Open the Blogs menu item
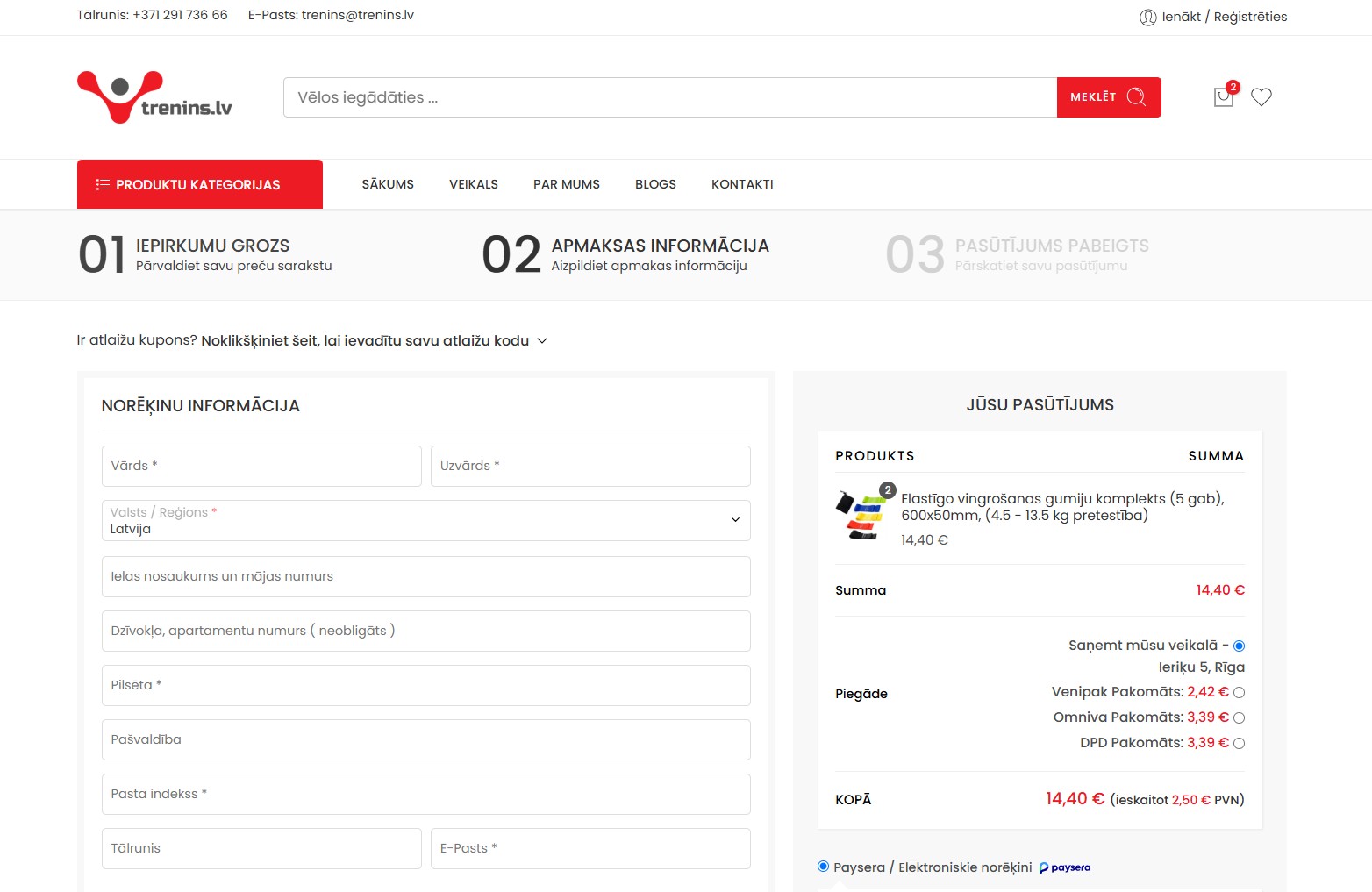This screenshot has height=892, width=1372. pyautogui.click(x=655, y=184)
